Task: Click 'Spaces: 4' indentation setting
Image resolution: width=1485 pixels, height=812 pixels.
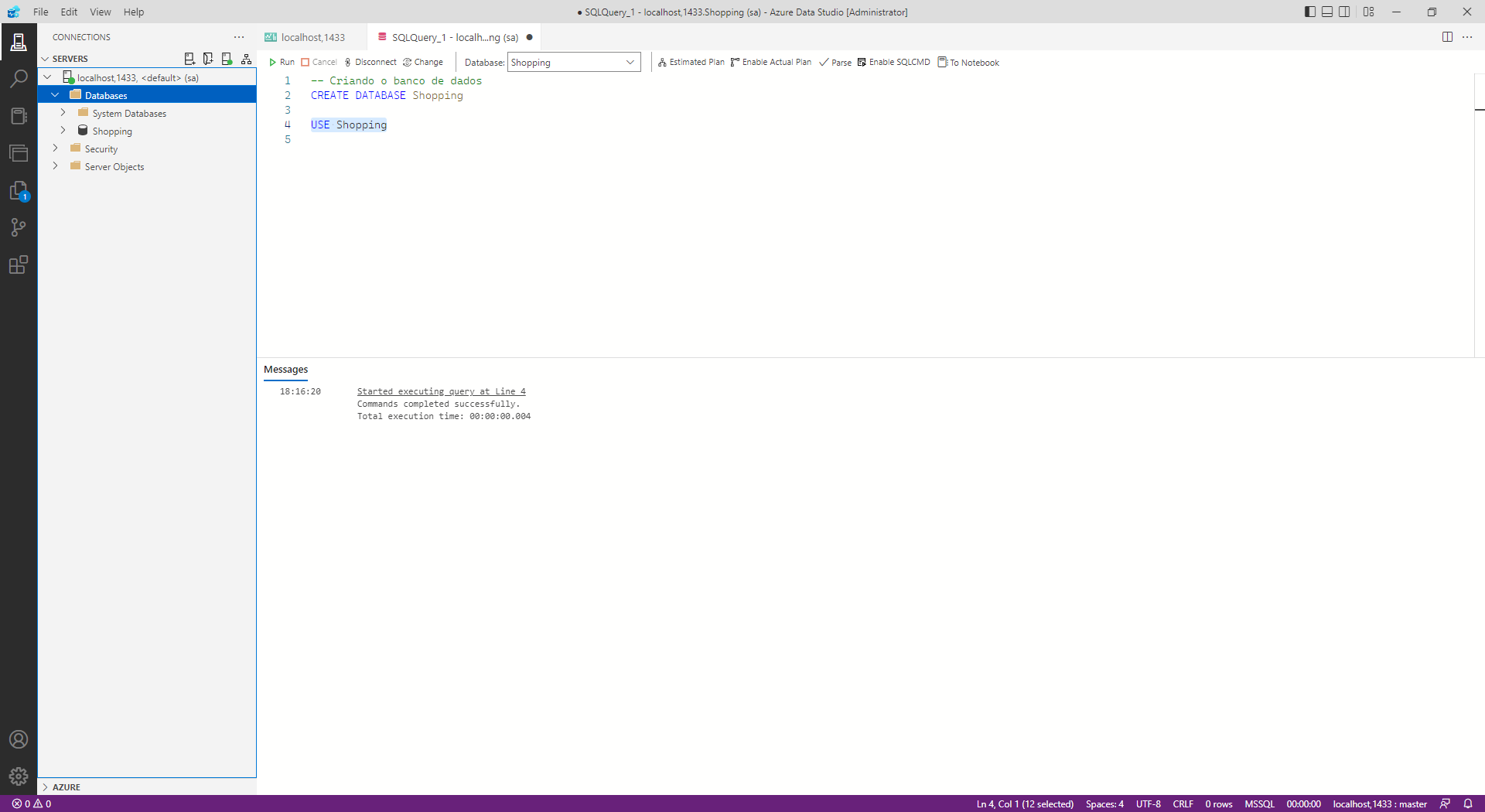Action: (x=1104, y=804)
